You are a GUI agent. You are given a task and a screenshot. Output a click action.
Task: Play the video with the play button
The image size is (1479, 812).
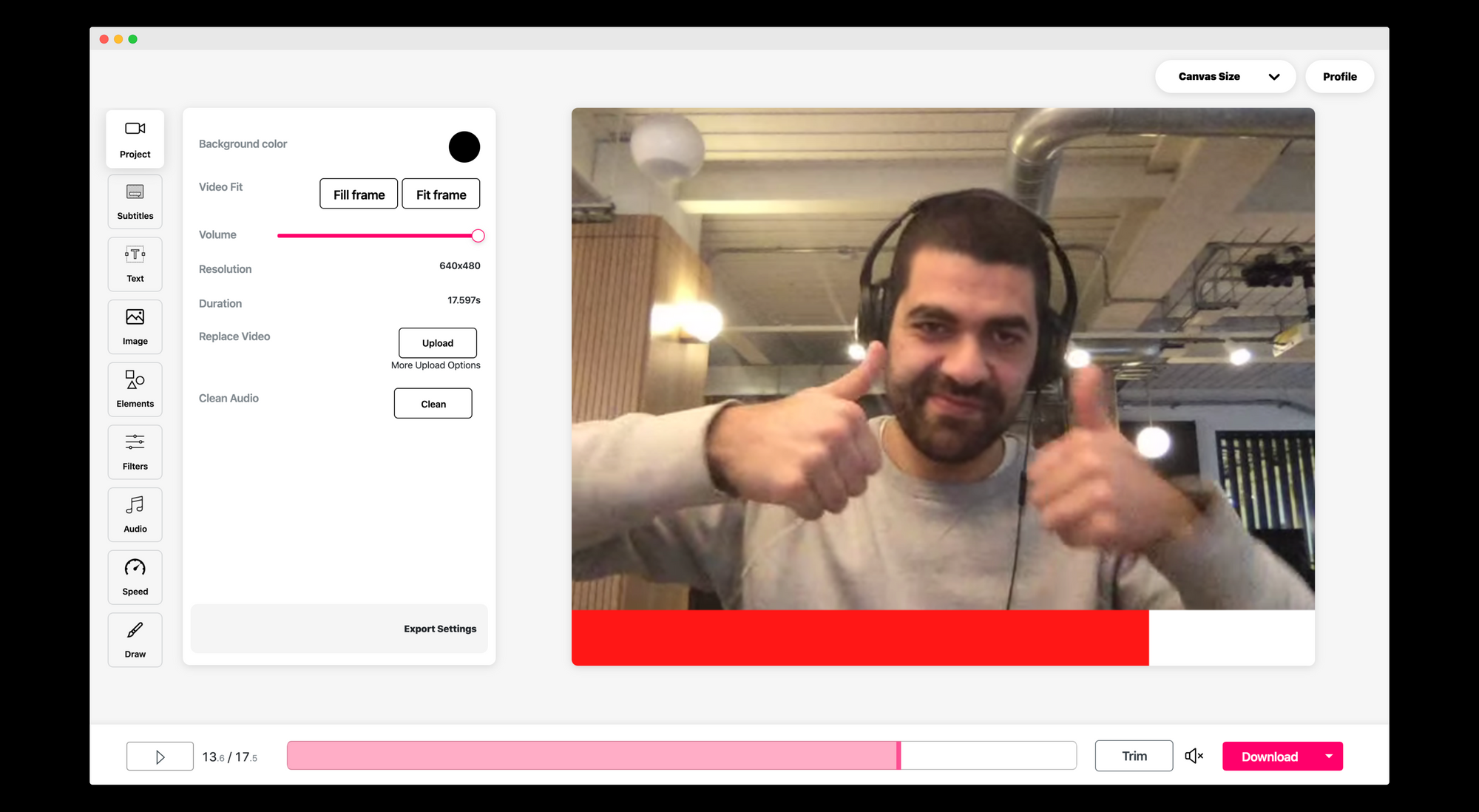pyautogui.click(x=160, y=757)
